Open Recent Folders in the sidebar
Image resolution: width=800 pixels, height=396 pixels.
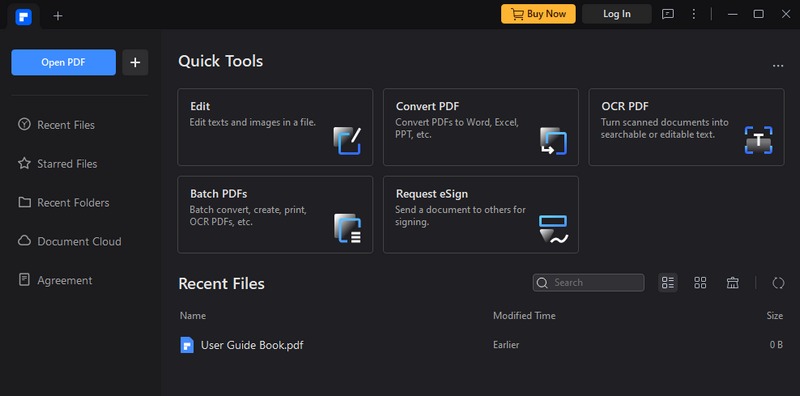click(x=73, y=203)
